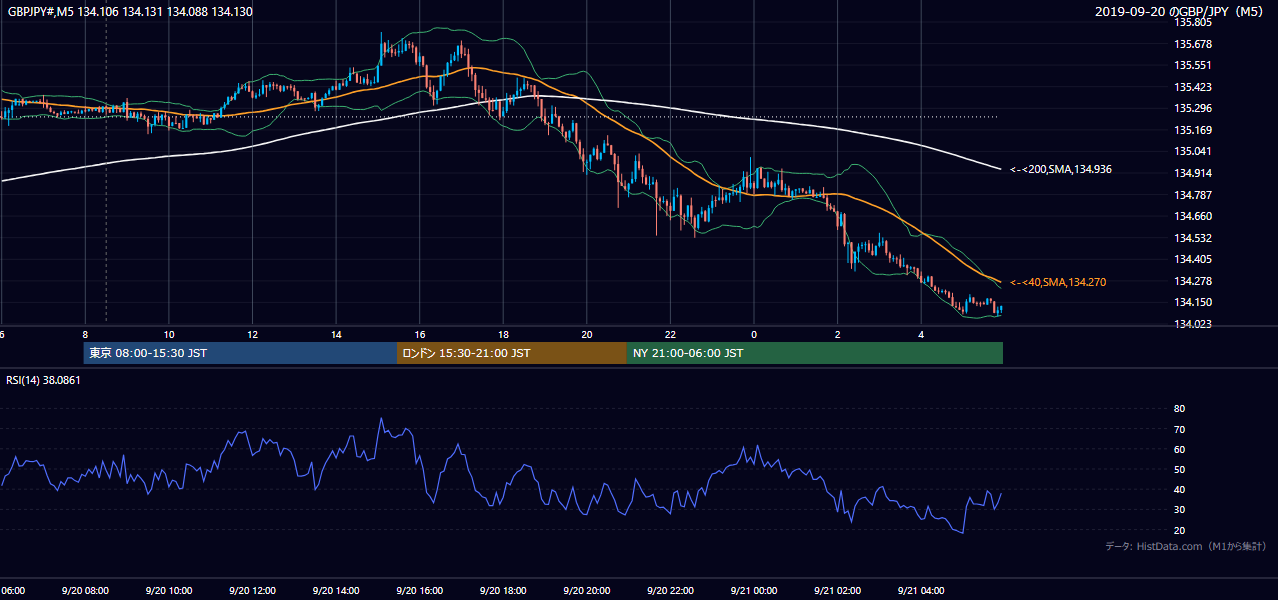Click the RSI(14) 38.0861 indicator label
The height and width of the screenshot is (600, 1278).
tap(43, 380)
